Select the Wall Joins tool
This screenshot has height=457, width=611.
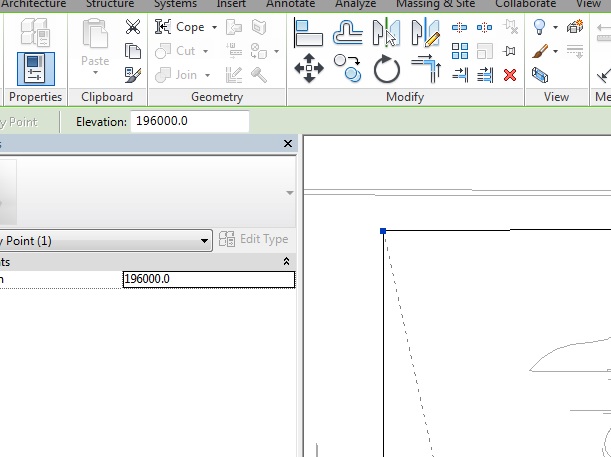click(x=234, y=75)
